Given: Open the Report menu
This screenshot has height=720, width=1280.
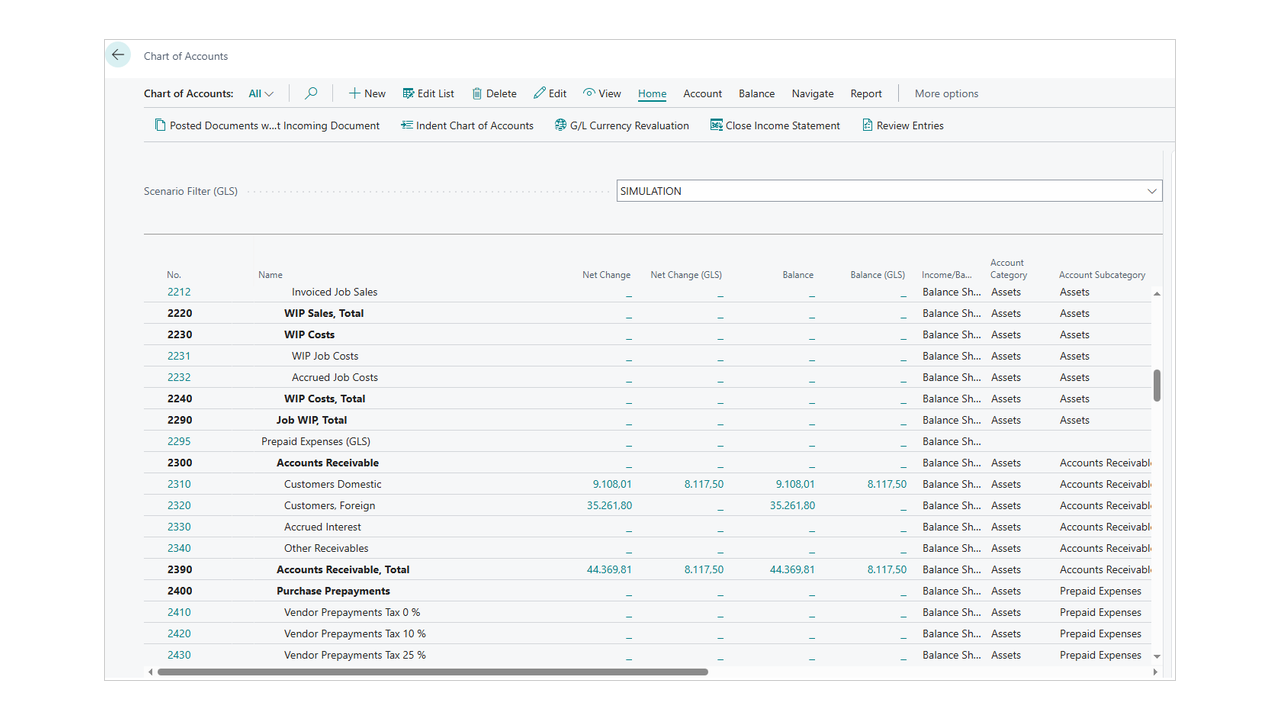Looking at the screenshot, I should point(866,93).
